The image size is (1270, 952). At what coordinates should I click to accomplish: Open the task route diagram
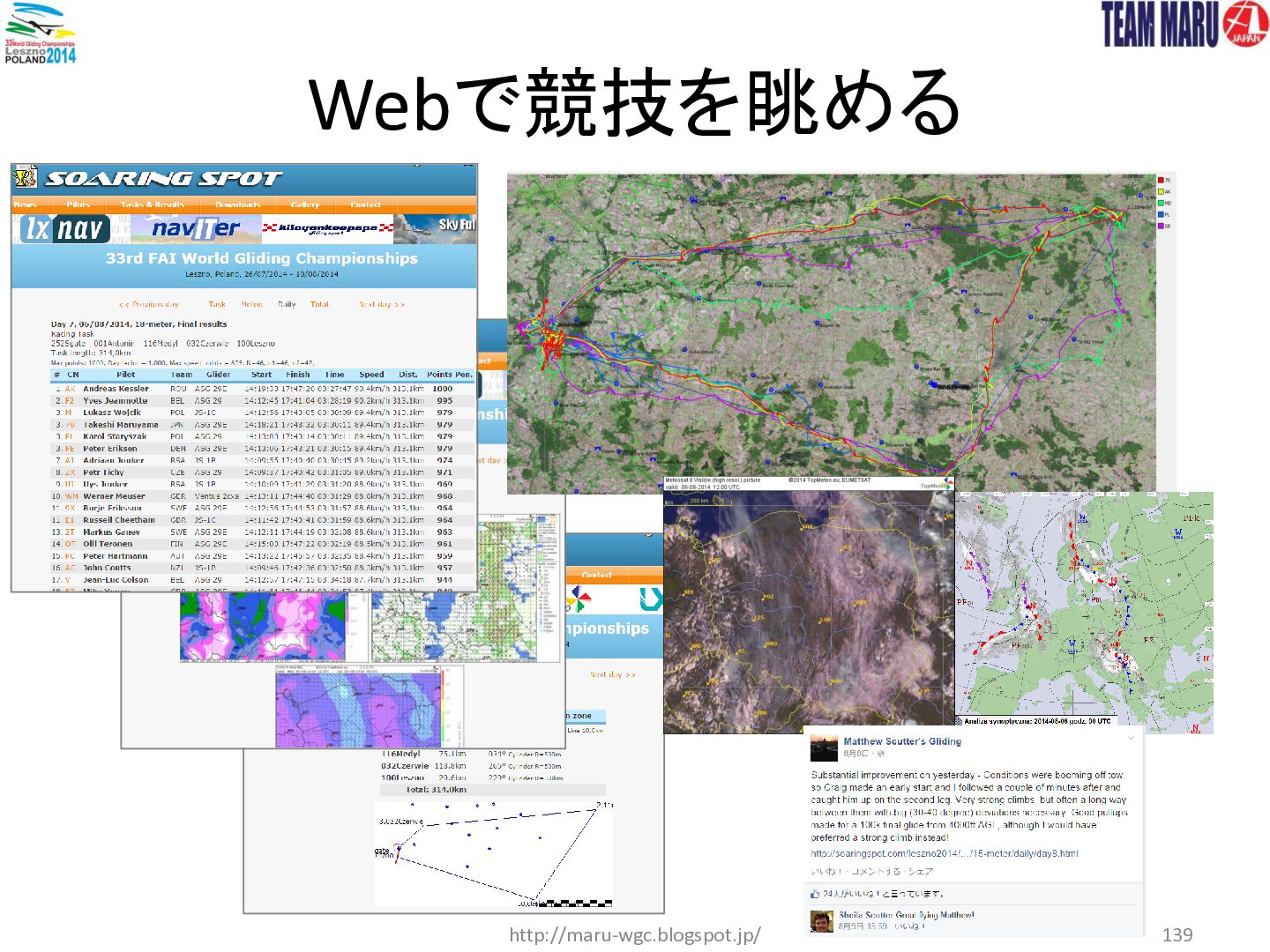tap(493, 853)
